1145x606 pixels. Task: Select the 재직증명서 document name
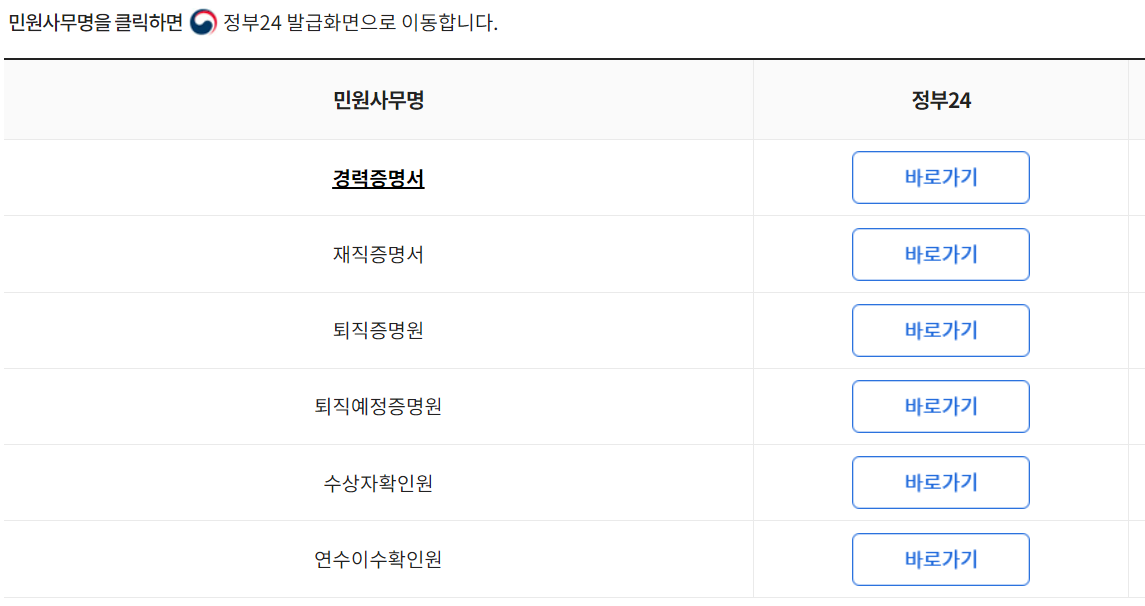[378, 253]
